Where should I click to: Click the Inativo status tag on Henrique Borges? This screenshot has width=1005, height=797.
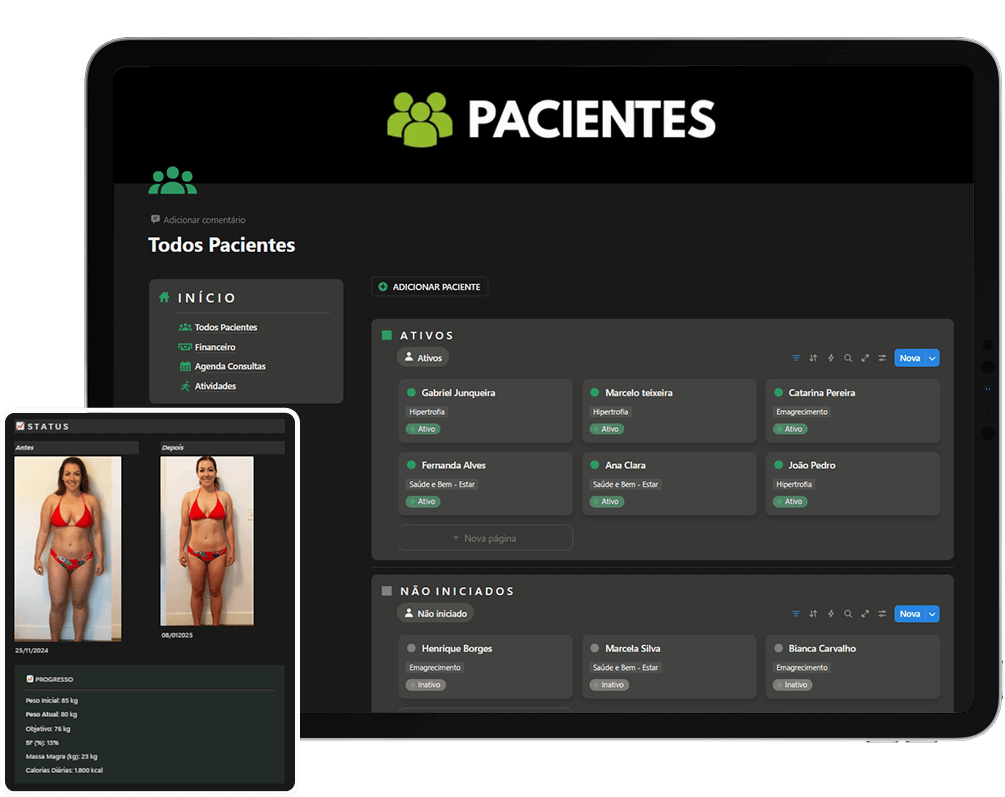pos(426,685)
